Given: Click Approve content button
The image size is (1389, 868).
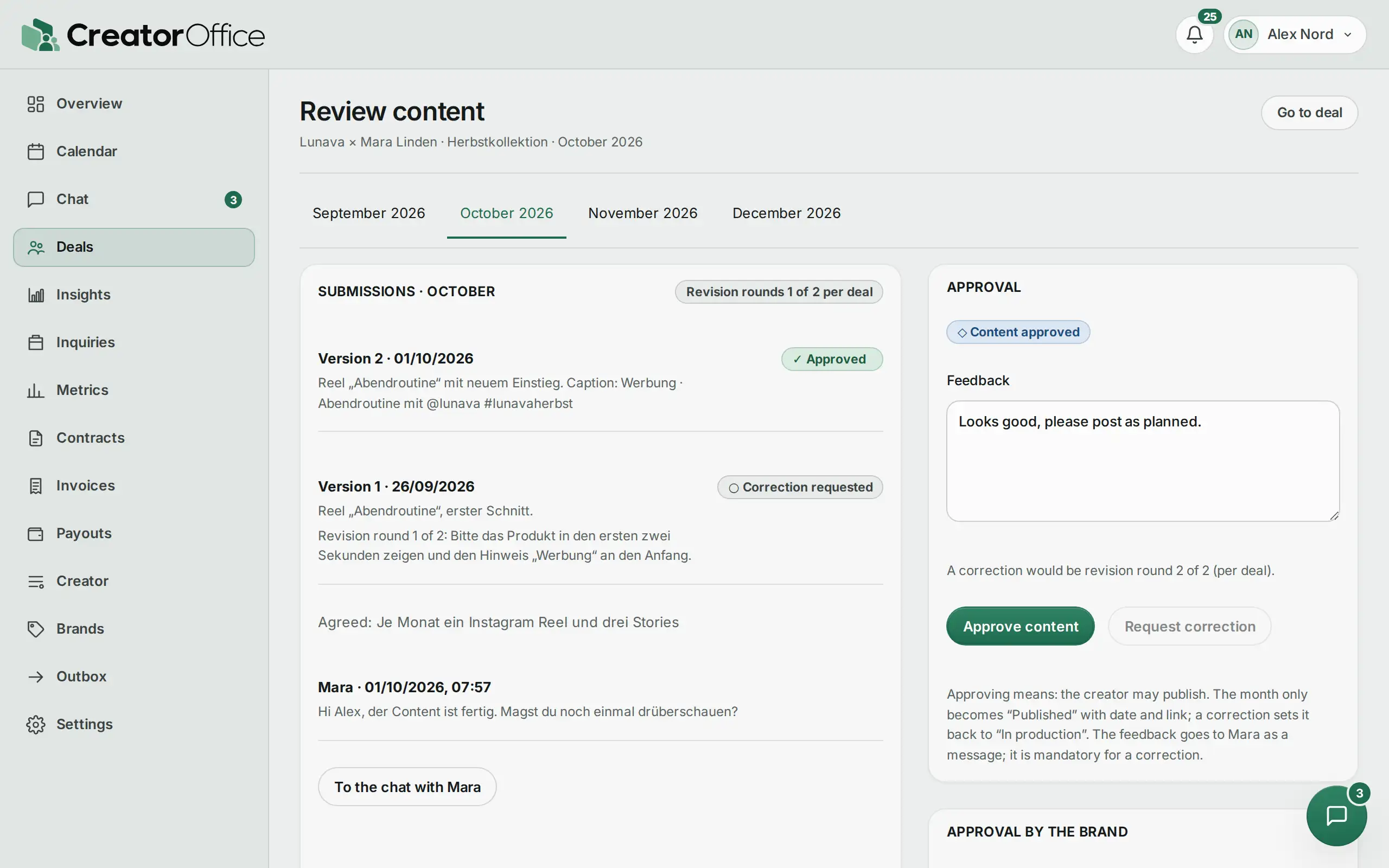Looking at the screenshot, I should pos(1020,626).
